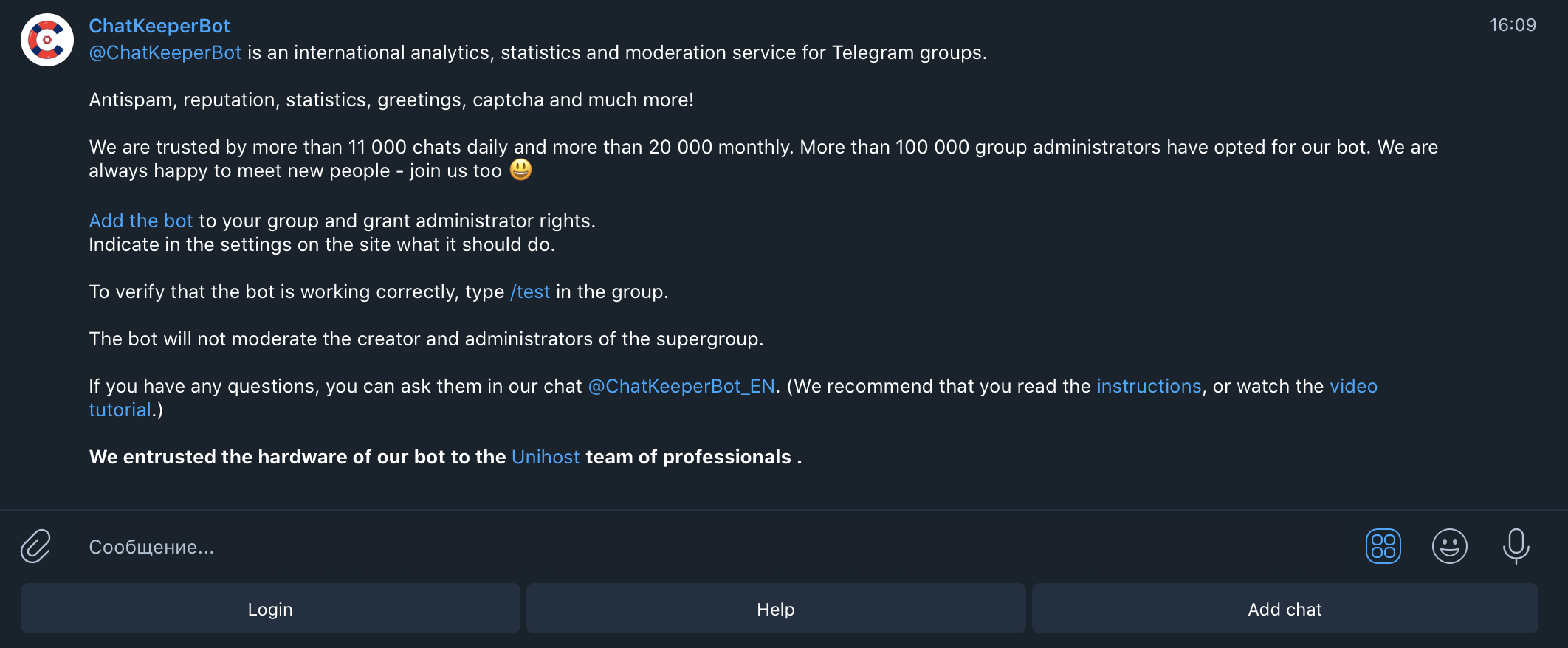Screen dimensions: 1568x648
Task: Click the bold hardware sponsor sentence text
Action: pos(445,457)
